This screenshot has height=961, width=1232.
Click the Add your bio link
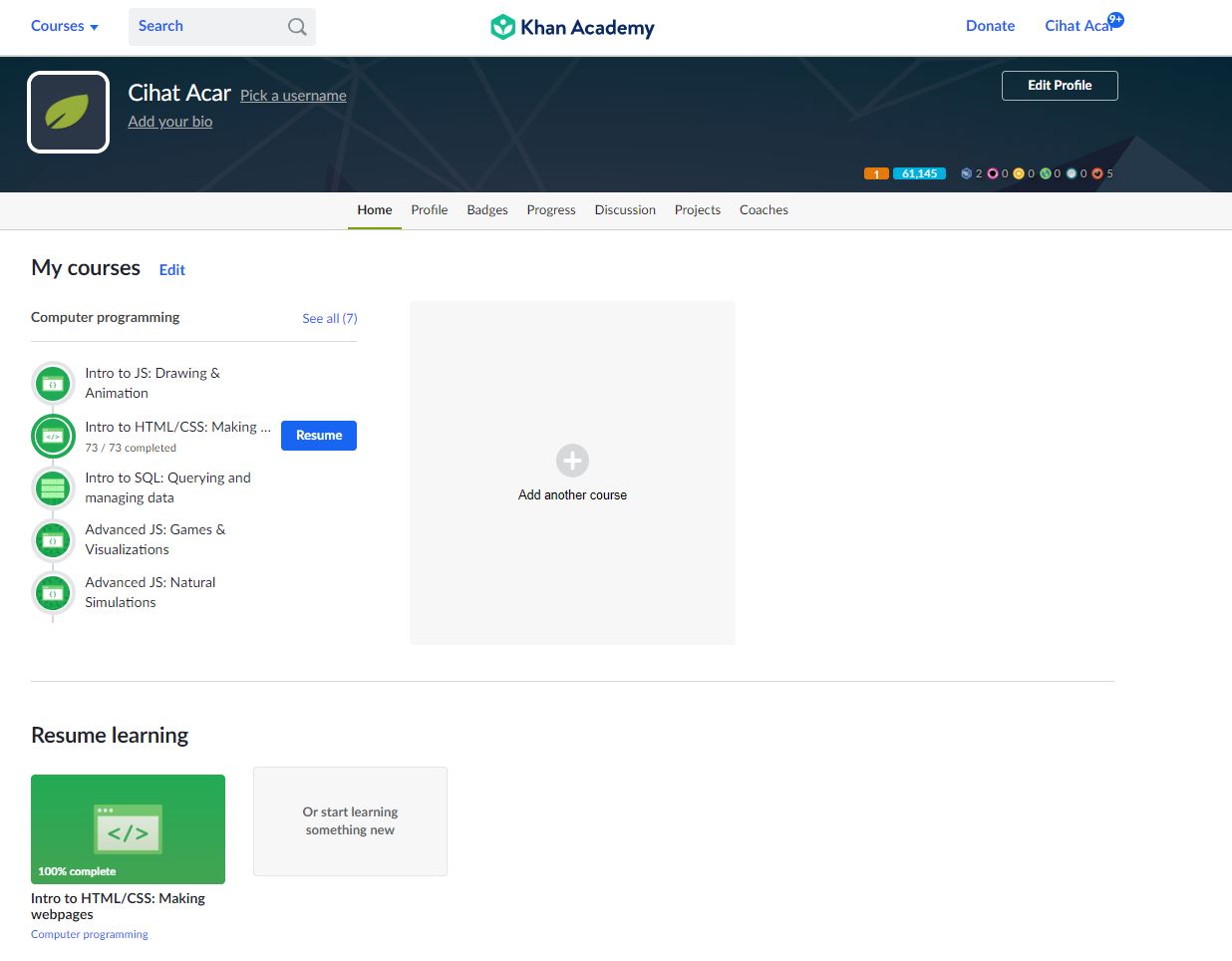(x=170, y=122)
